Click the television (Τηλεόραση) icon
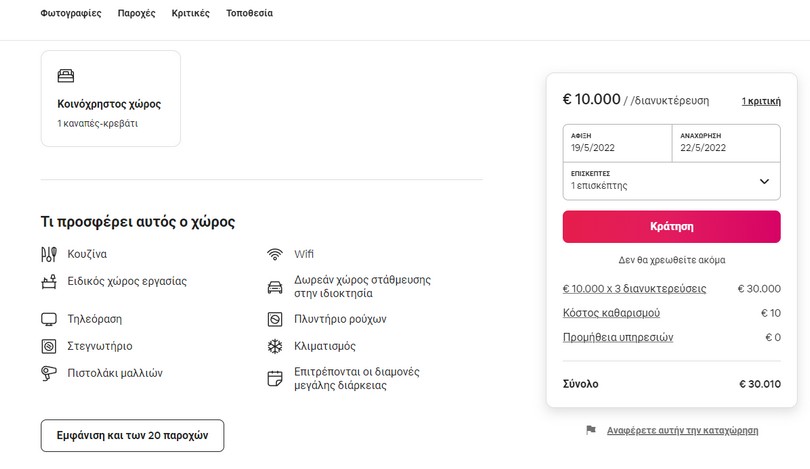Image resolution: width=810 pixels, height=469 pixels. point(49,320)
